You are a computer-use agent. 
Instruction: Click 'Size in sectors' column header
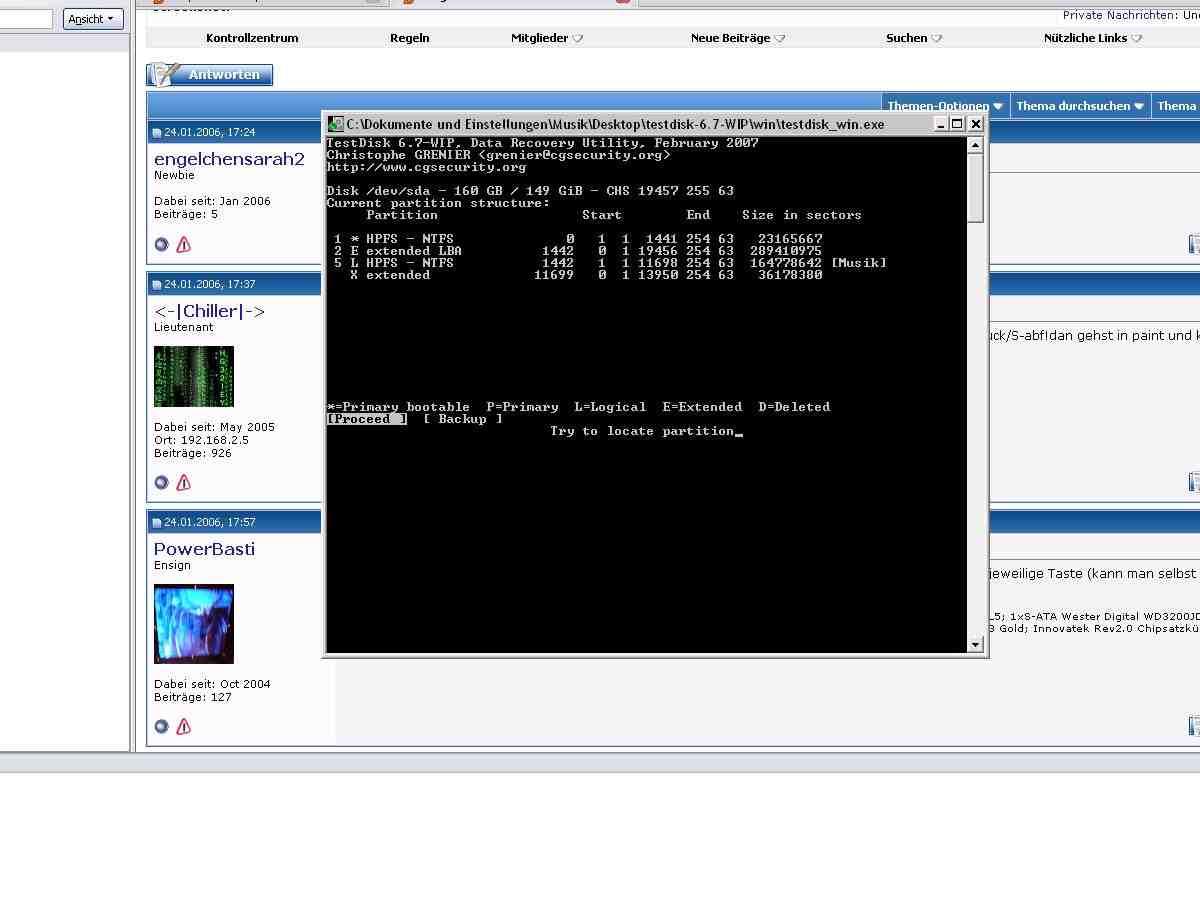(802, 215)
